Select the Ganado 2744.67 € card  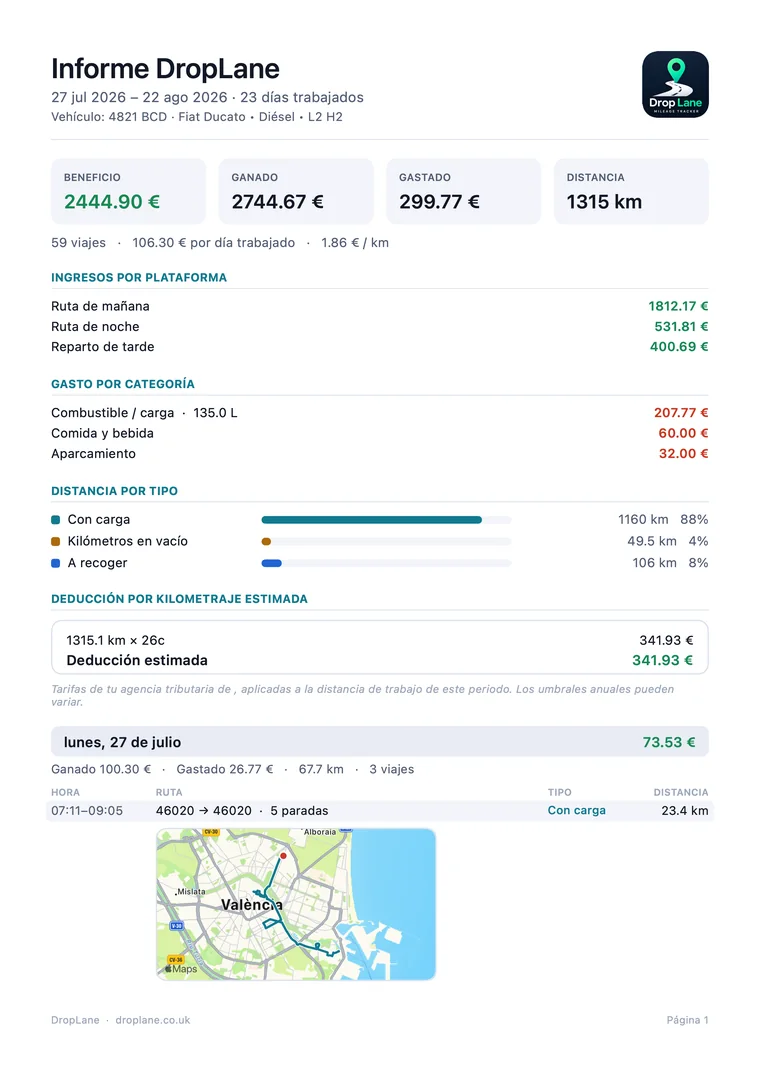point(296,191)
